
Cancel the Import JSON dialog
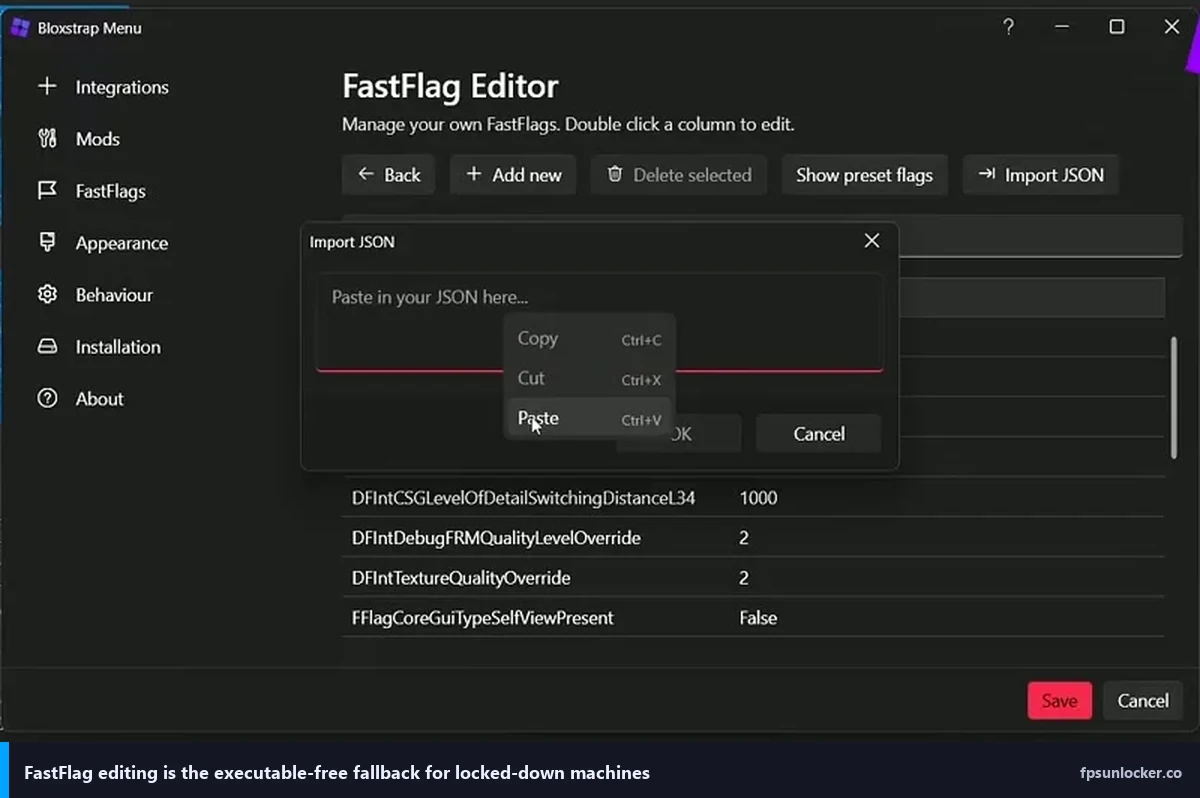coord(819,434)
